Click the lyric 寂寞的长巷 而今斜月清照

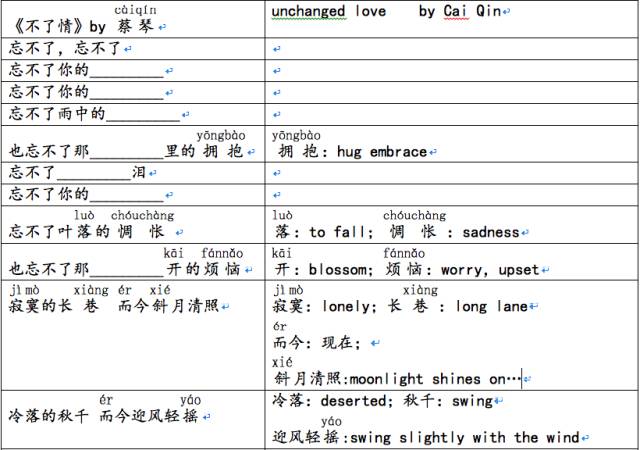pyautogui.click(x=114, y=306)
